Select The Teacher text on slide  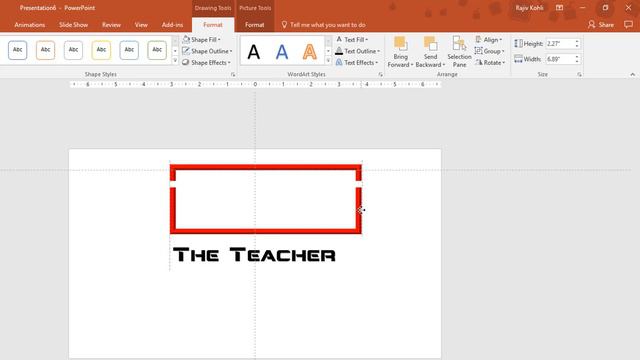pyautogui.click(x=254, y=255)
